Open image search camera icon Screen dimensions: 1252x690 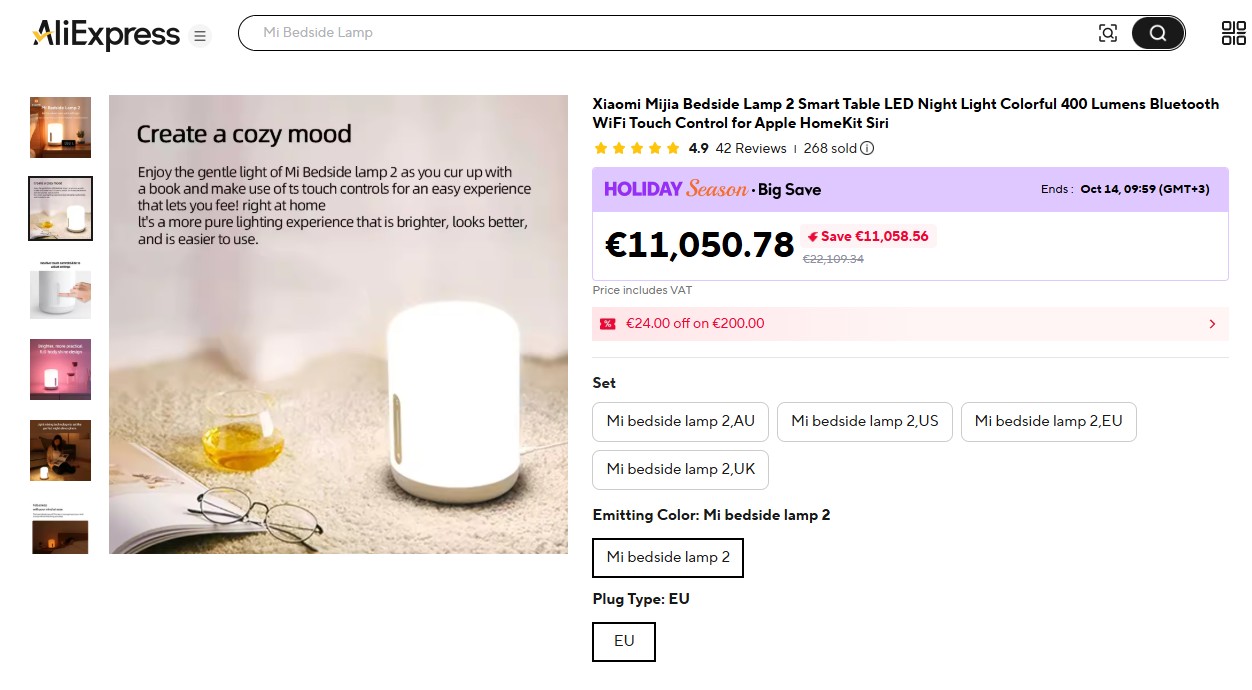coord(1107,33)
